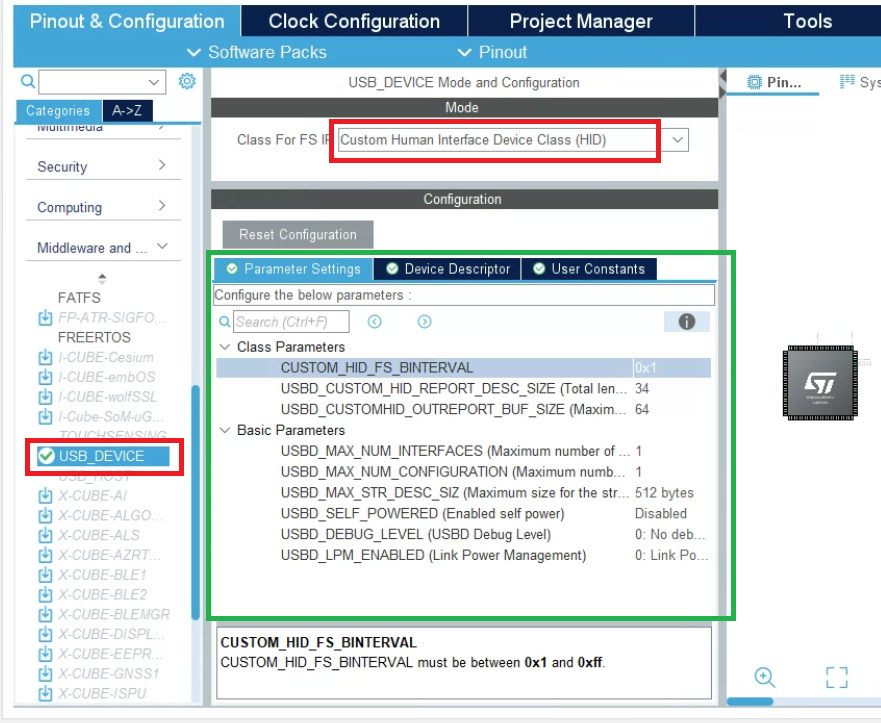Viewport: 881px width, 723px height.
Task: Click the download icon next to X-CUBE-AI
Action: coord(45,495)
